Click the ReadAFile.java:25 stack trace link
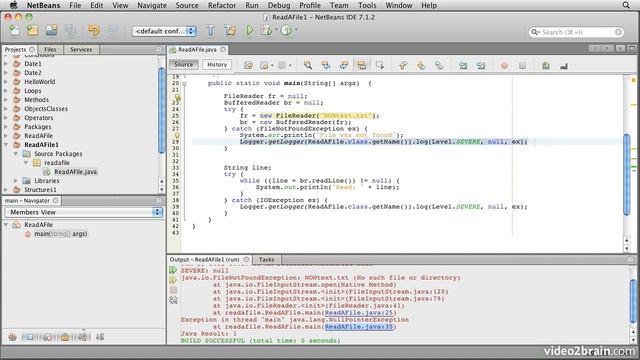This screenshot has width=640, height=360. 359,313
